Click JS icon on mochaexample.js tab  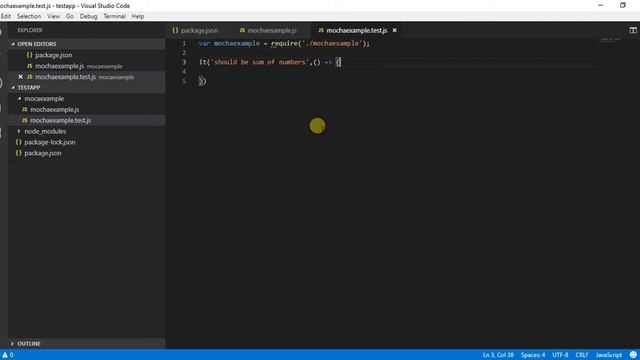(242, 30)
